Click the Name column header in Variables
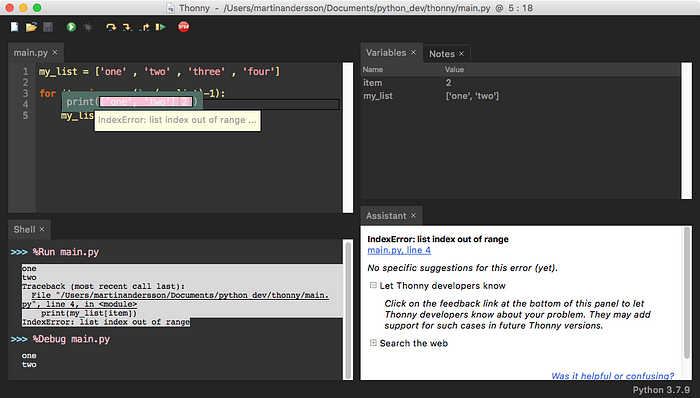This screenshot has height=398, width=700. tap(372, 70)
